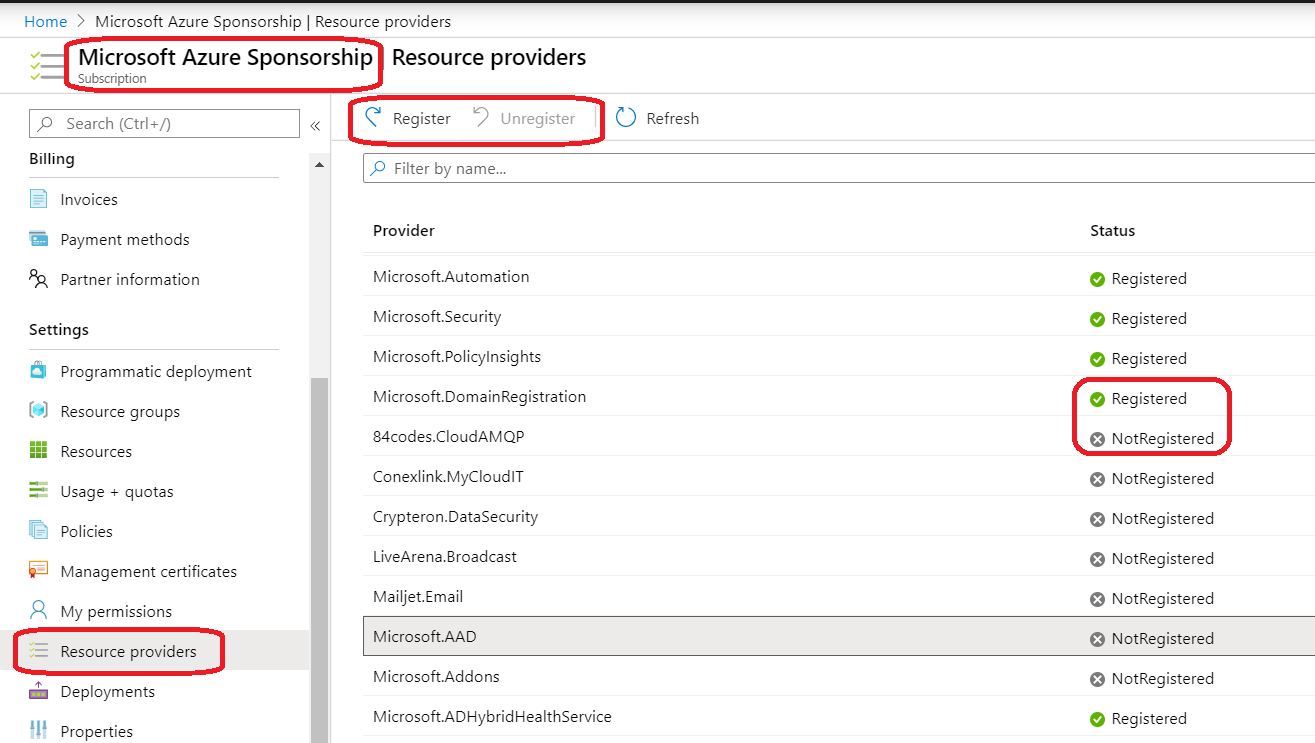Click the Resource groups cube icon

(x=39, y=411)
